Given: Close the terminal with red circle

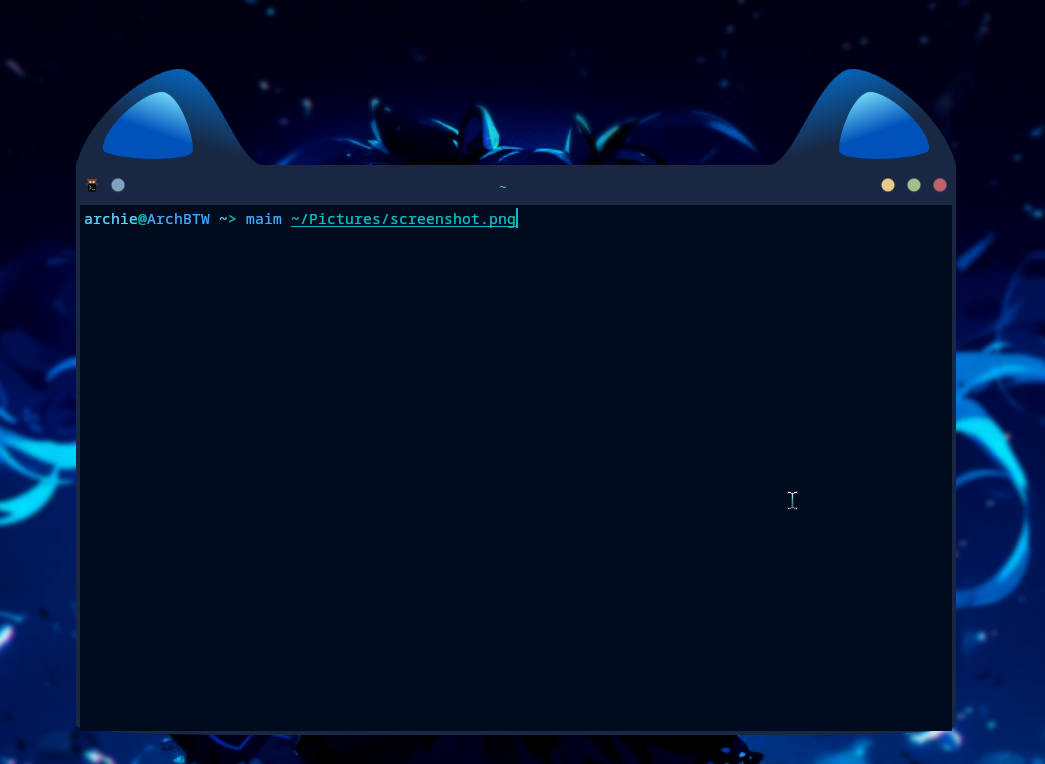Looking at the screenshot, I should click(940, 185).
